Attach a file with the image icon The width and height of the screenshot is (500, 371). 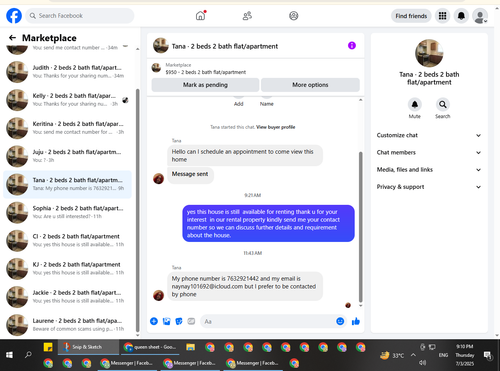[x=166, y=321]
